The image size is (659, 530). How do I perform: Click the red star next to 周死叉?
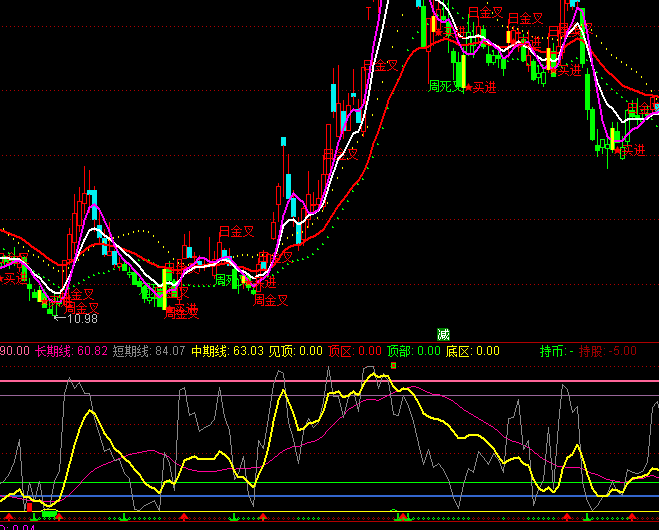click(468, 88)
